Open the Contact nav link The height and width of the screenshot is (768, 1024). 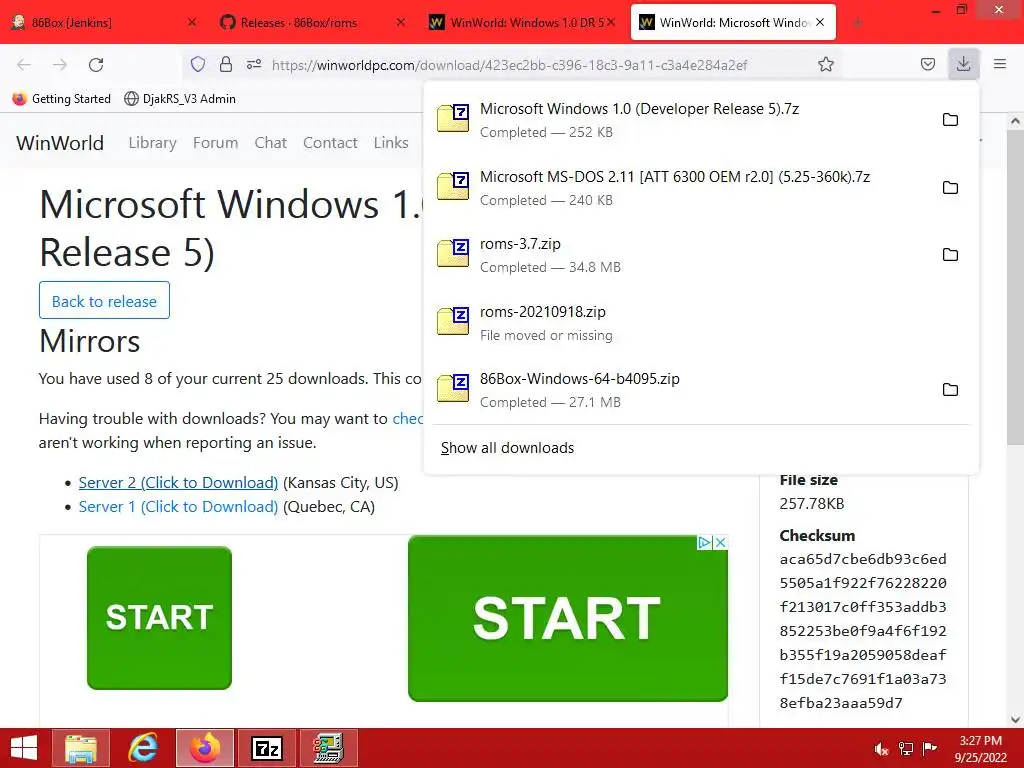330,142
